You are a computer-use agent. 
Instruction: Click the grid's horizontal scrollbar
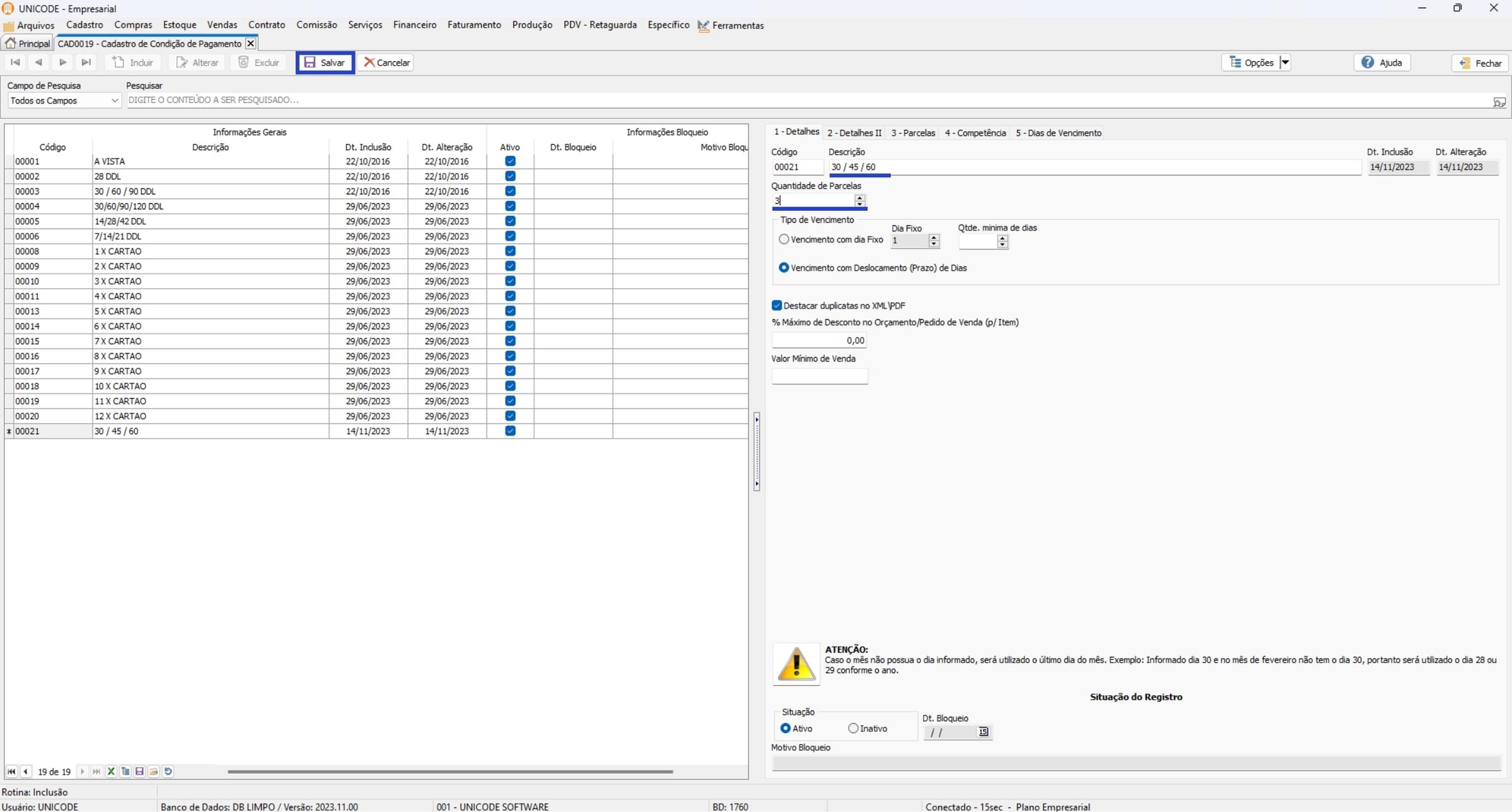449,771
